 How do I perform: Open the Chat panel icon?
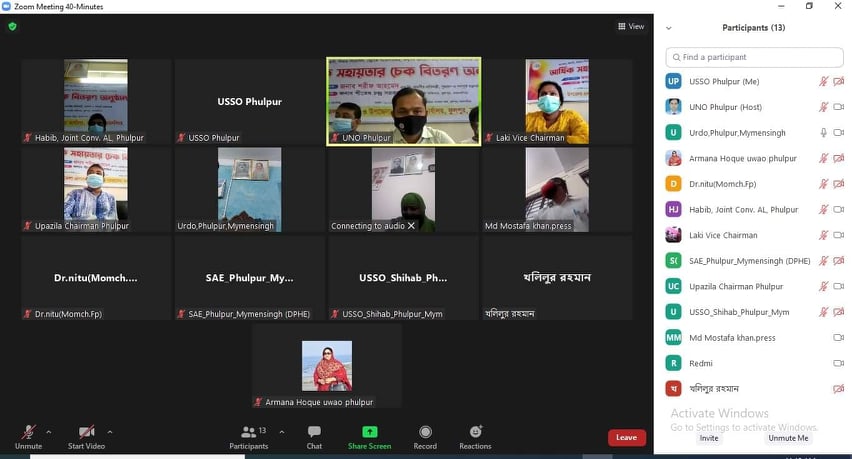314,433
